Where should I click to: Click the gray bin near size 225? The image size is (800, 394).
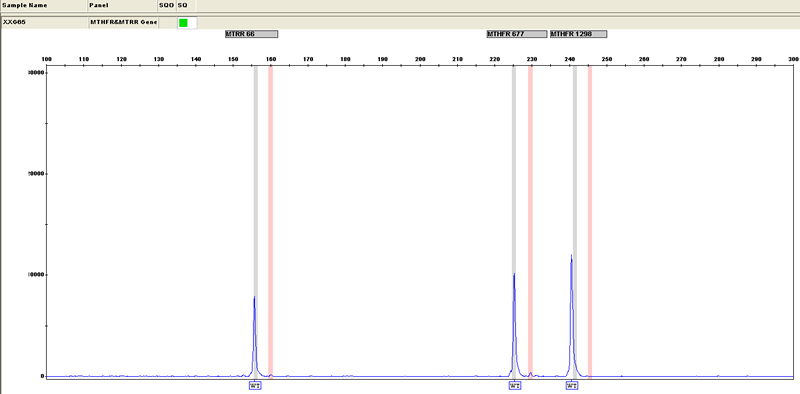(514, 221)
